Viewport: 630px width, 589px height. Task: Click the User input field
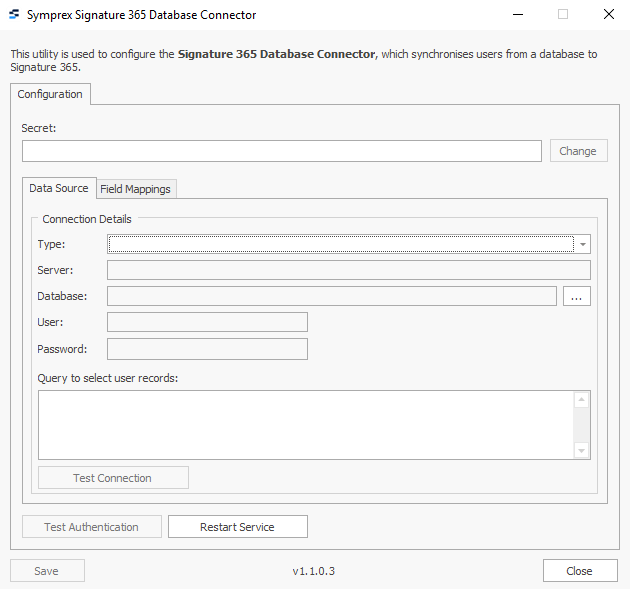tap(207, 322)
